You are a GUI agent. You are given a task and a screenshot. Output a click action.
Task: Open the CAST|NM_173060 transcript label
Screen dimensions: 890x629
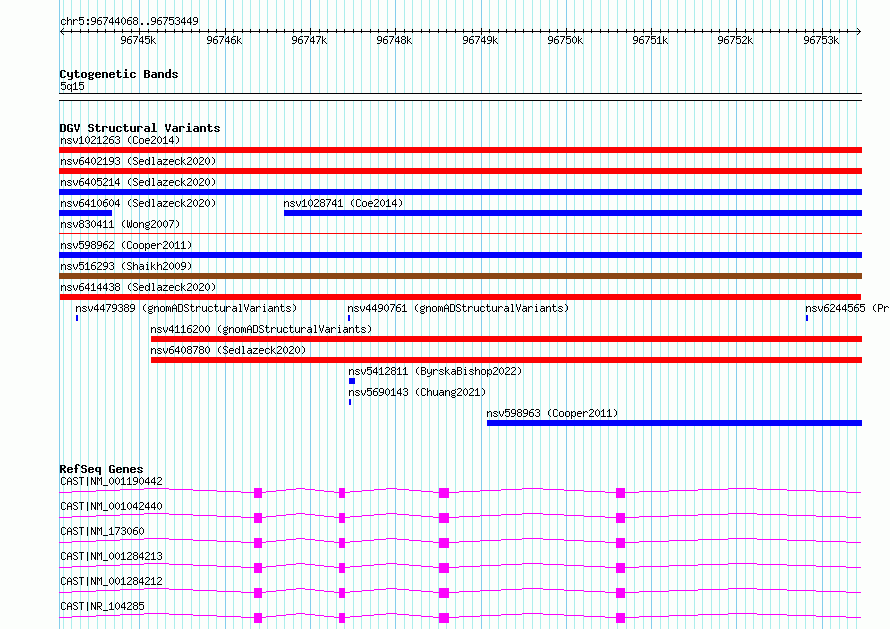[x=102, y=531]
